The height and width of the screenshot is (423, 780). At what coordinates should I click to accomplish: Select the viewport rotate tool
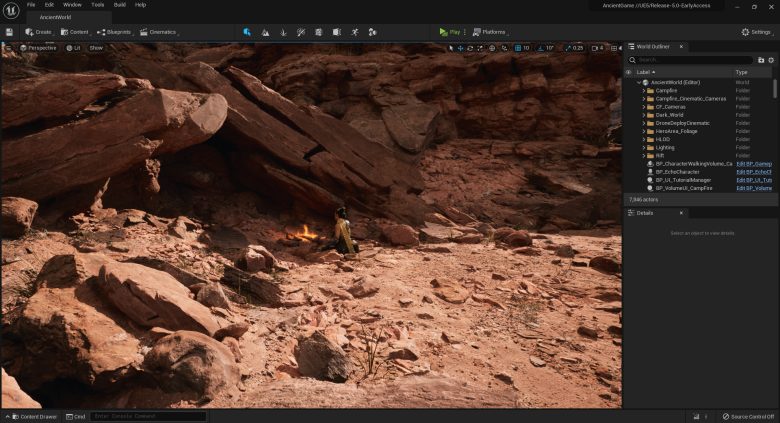click(x=470, y=48)
